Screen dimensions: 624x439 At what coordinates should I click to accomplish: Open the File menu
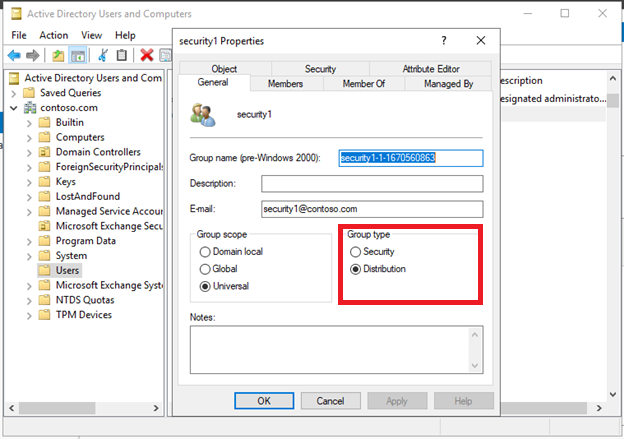[x=19, y=35]
